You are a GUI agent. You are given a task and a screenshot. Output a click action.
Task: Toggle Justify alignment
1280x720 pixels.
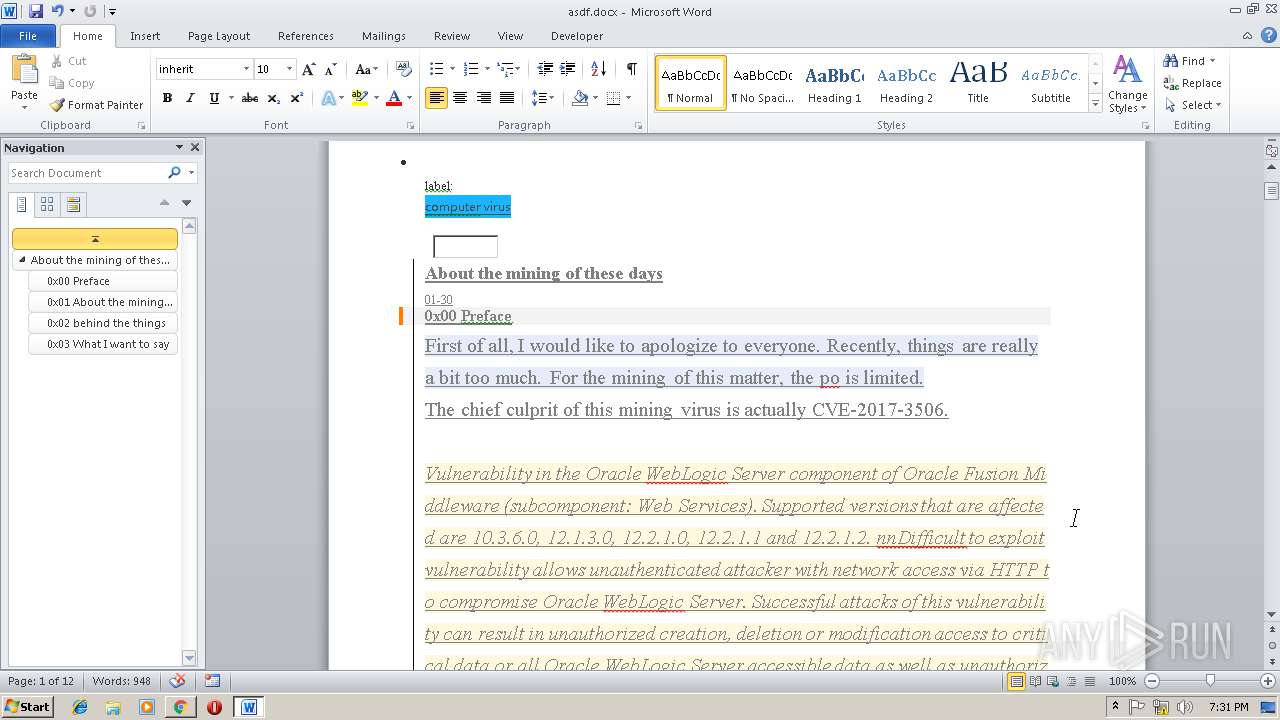coord(507,98)
